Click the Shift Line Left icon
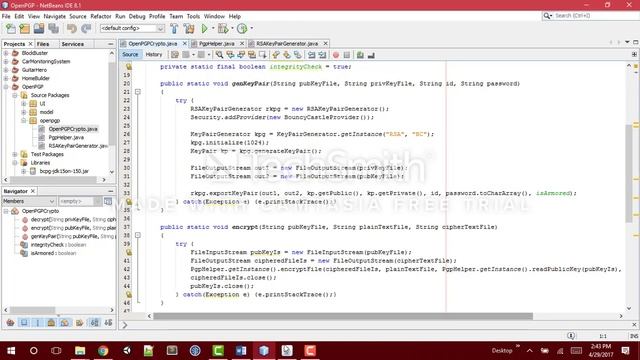 pos(312,55)
